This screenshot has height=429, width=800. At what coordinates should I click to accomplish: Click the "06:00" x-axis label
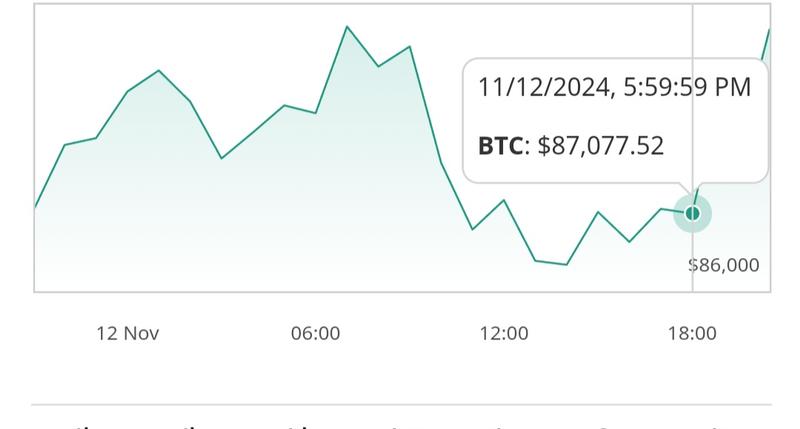[315, 333]
